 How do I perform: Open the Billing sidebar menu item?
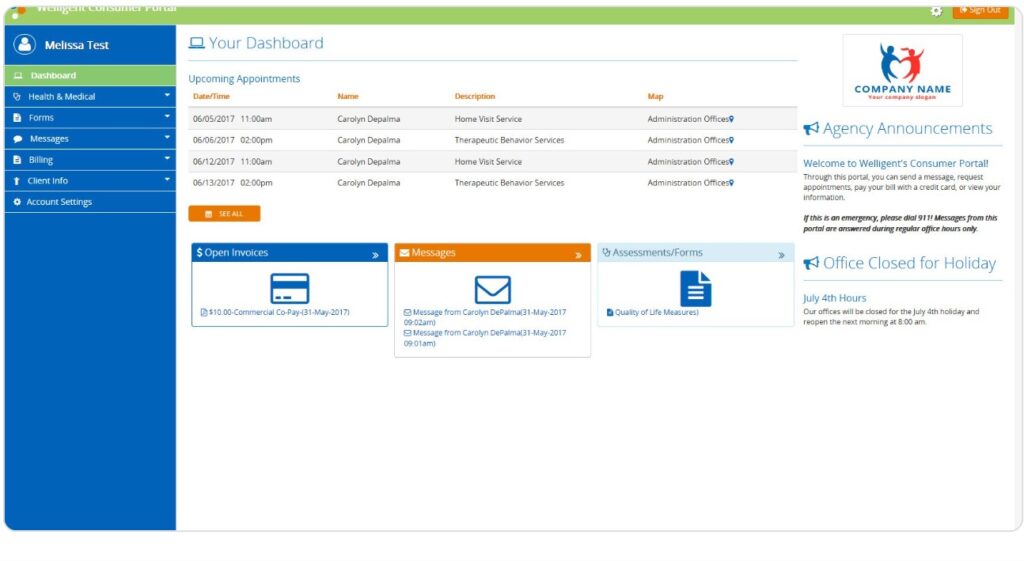90,159
